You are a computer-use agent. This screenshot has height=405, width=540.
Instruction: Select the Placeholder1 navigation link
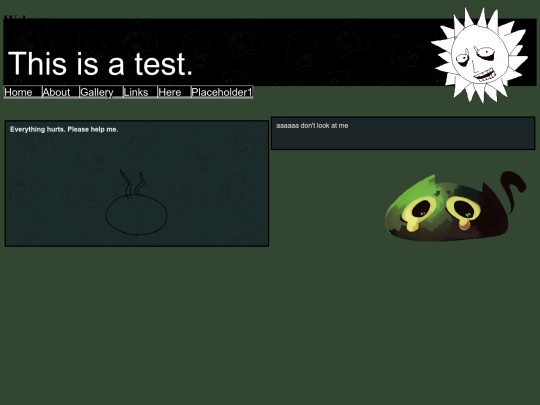click(222, 92)
